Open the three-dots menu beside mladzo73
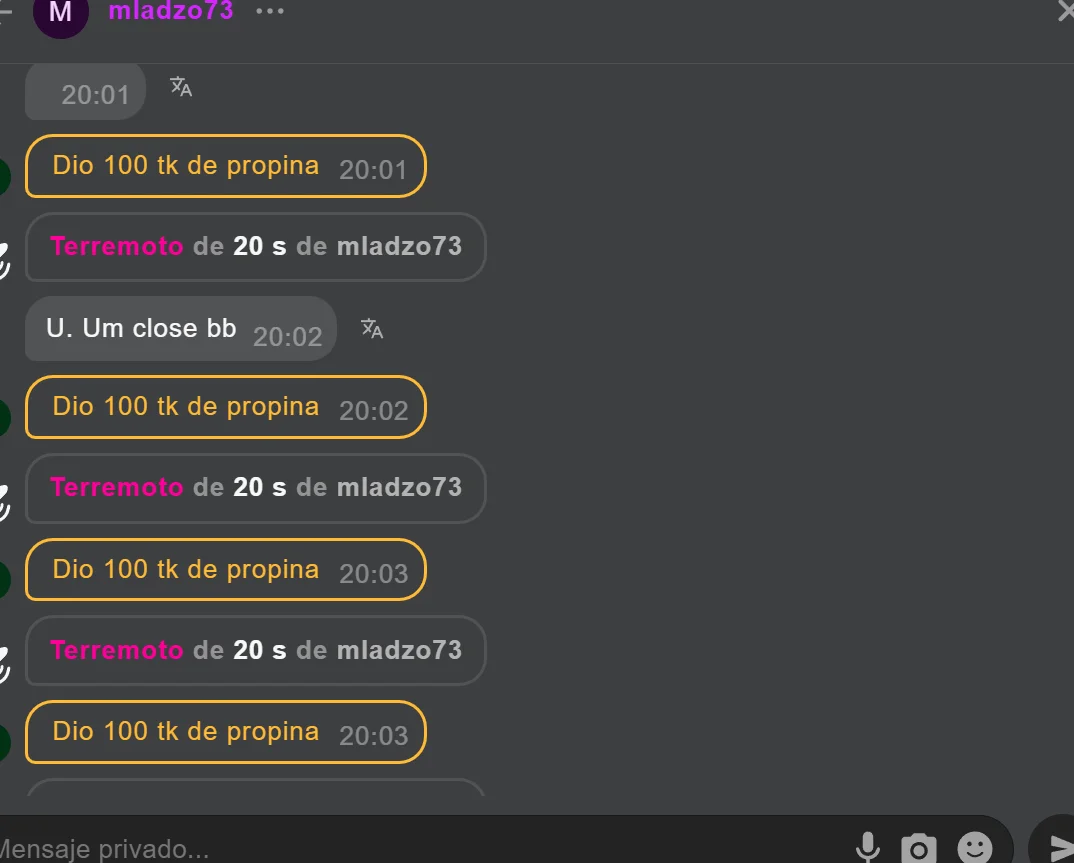 [270, 11]
